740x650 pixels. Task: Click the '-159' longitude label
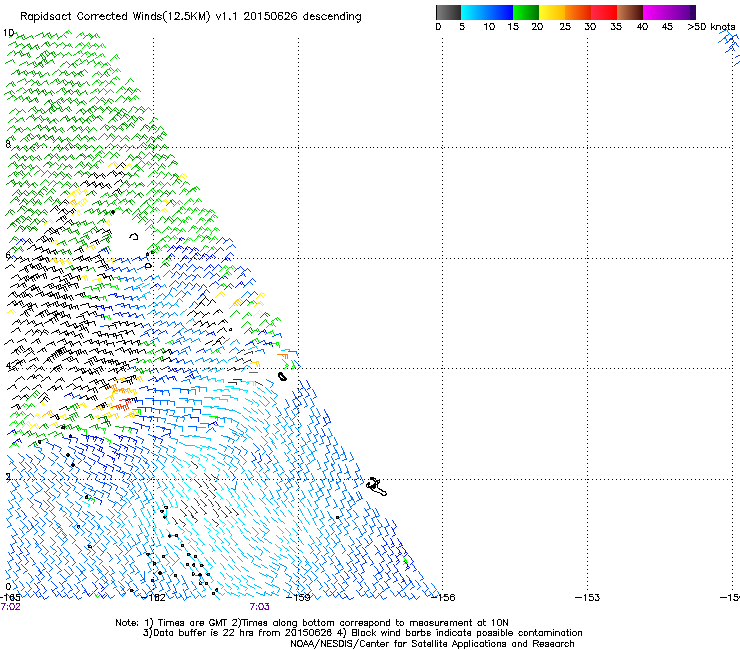pyautogui.click(x=299, y=597)
